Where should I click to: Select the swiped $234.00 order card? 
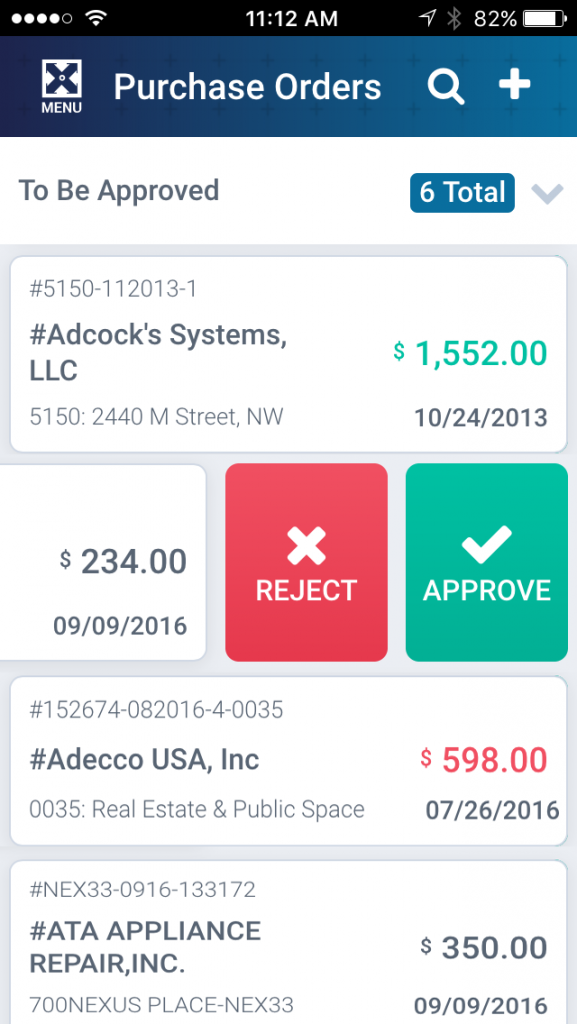coord(103,562)
